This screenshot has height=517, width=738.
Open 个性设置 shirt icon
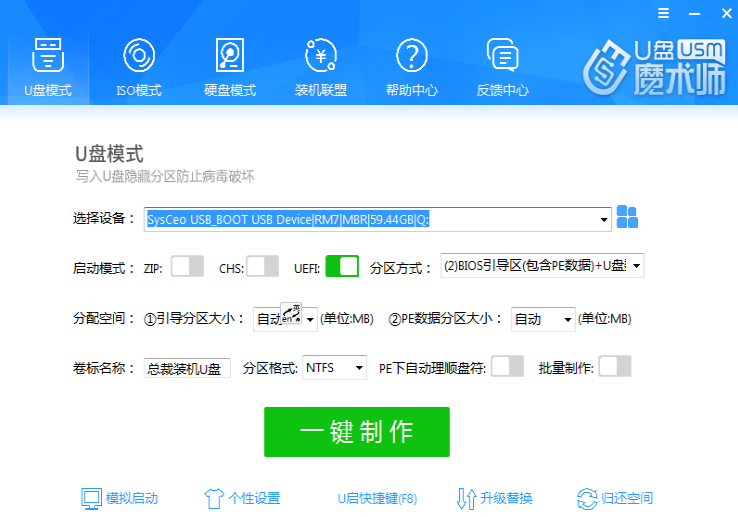click(x=212, y=498)
